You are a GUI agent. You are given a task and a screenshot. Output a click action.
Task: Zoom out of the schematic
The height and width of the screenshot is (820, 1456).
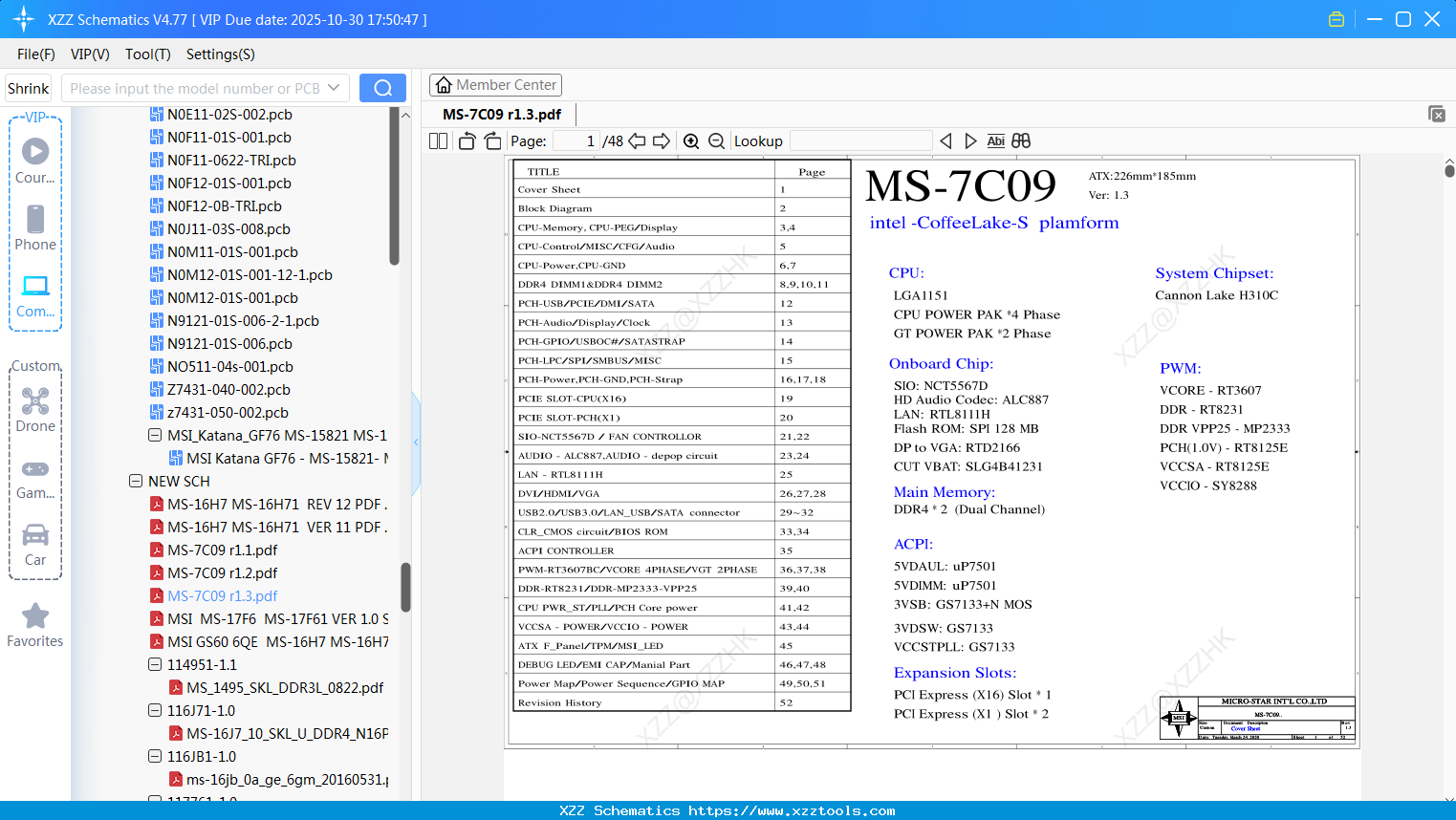pyautogui.click(x=717, y=141)
